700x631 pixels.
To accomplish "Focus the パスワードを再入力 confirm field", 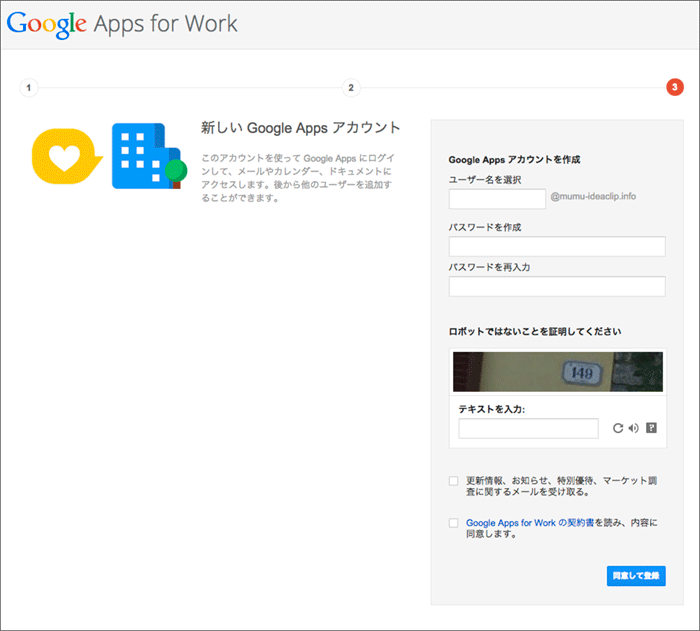I will click(x=557, y=286).
